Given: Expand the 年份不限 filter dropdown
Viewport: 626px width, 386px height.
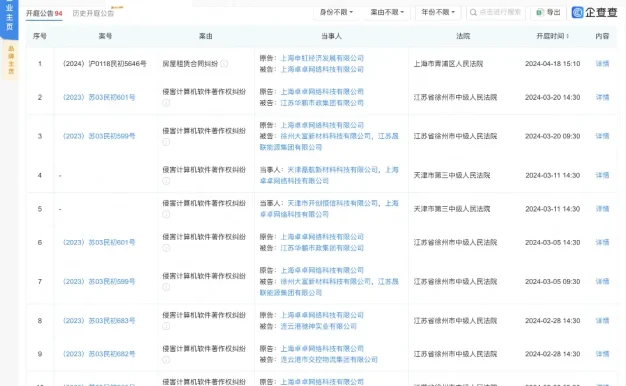Looking at the screenshot, I should pos(438,12).
